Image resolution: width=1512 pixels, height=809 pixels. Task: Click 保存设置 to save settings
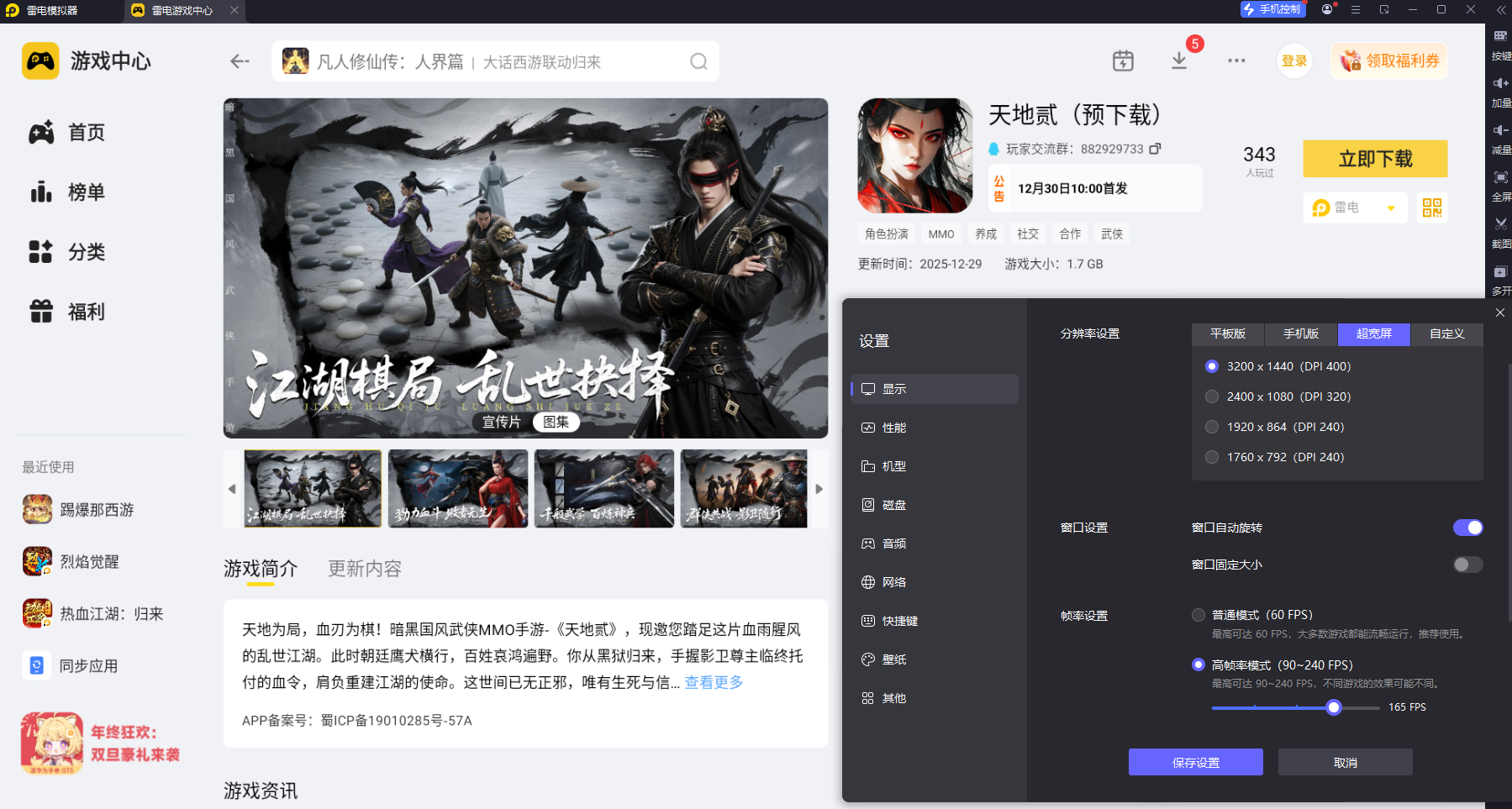tap(1196, 762)
